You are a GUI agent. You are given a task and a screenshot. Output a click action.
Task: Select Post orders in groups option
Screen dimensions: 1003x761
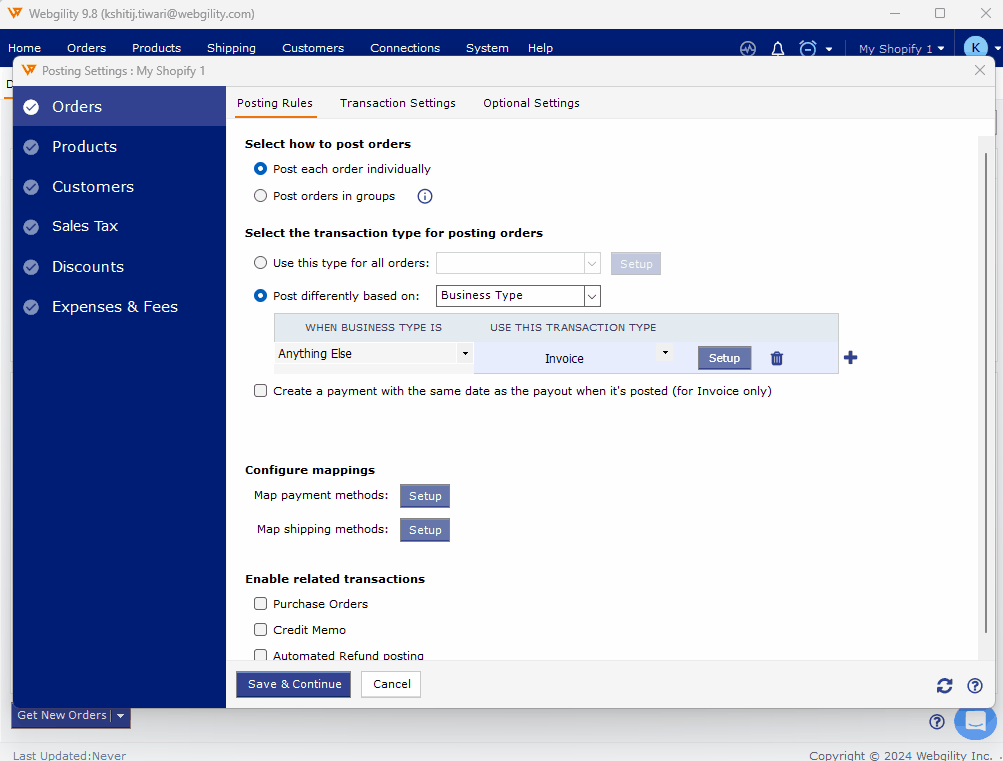pyautogui.click(x=261, y=196)
